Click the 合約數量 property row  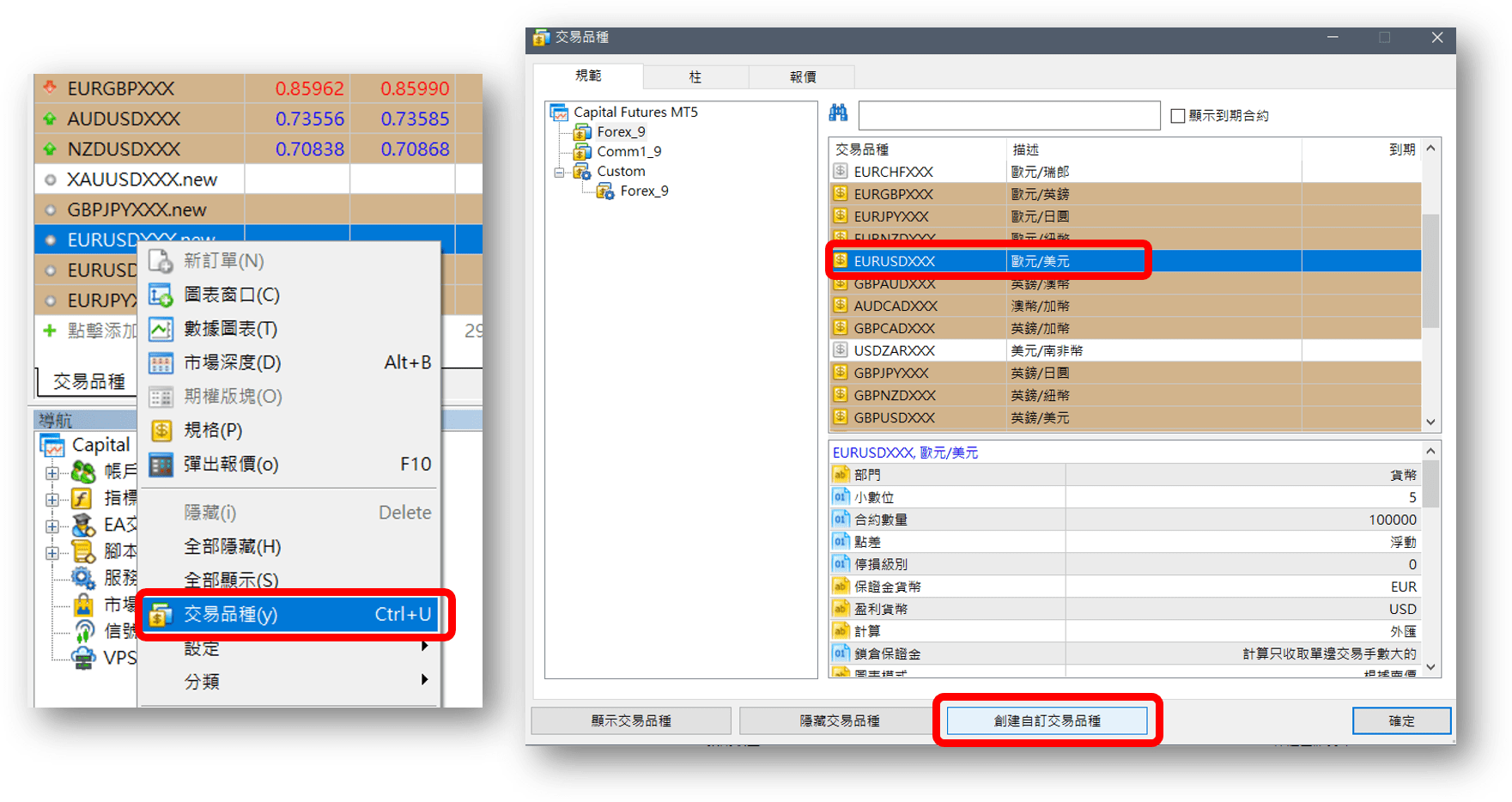[1125, 519]
